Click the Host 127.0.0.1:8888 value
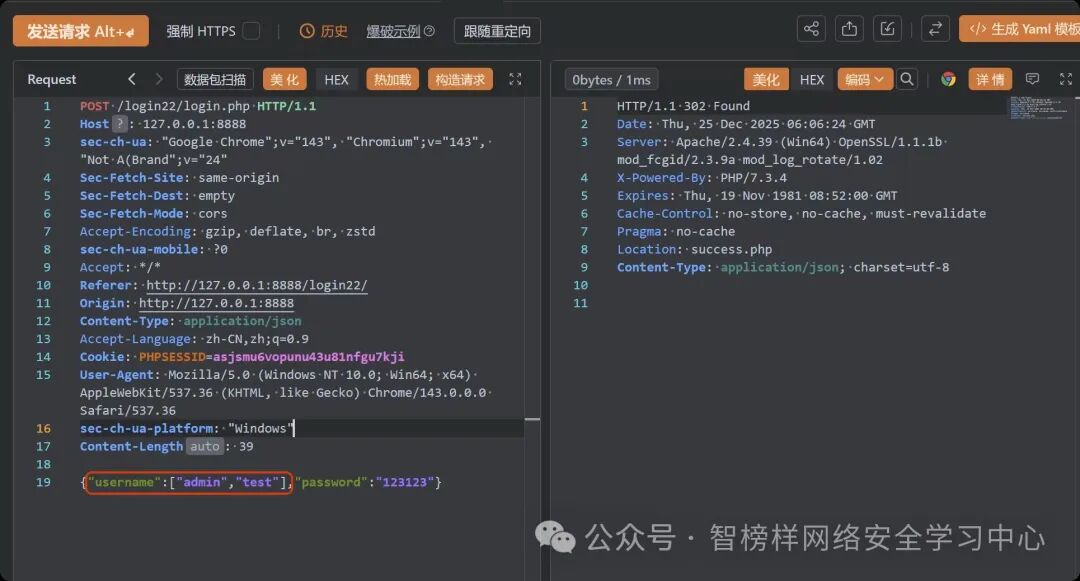This screenshot has width=1080, height=581. click(194, 124)
